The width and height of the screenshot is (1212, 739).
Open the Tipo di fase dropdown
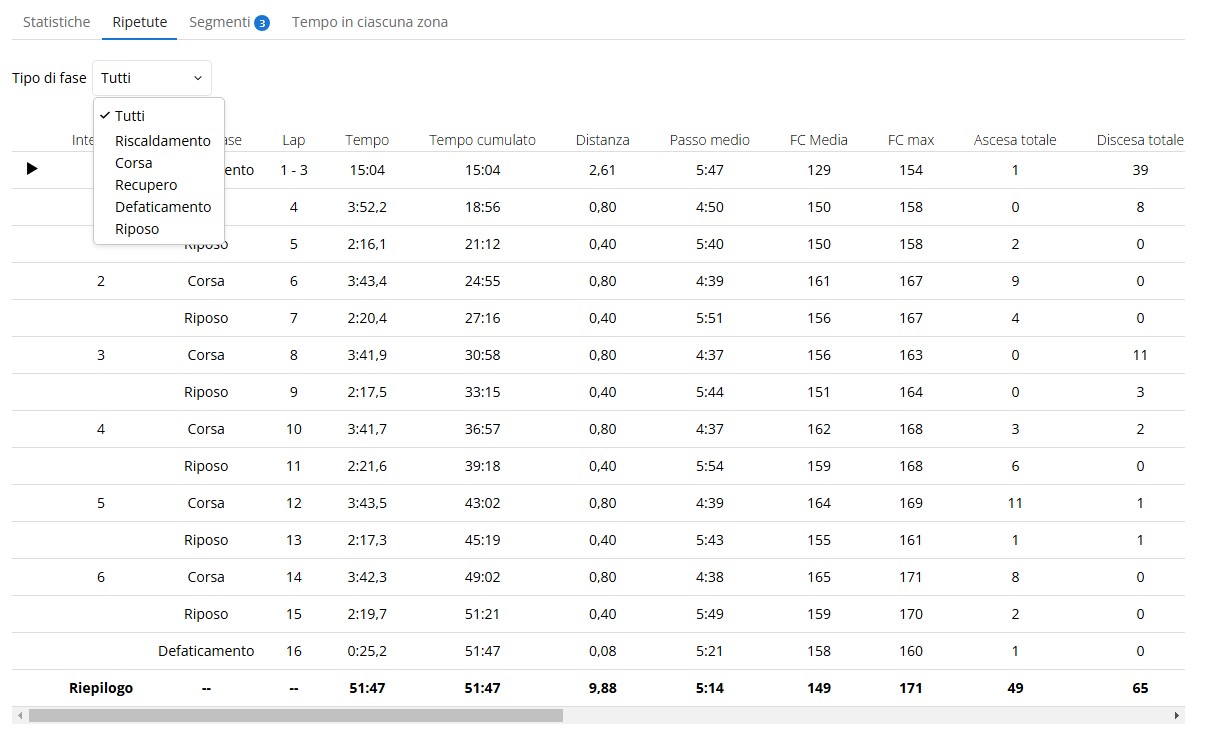[152, 78]
